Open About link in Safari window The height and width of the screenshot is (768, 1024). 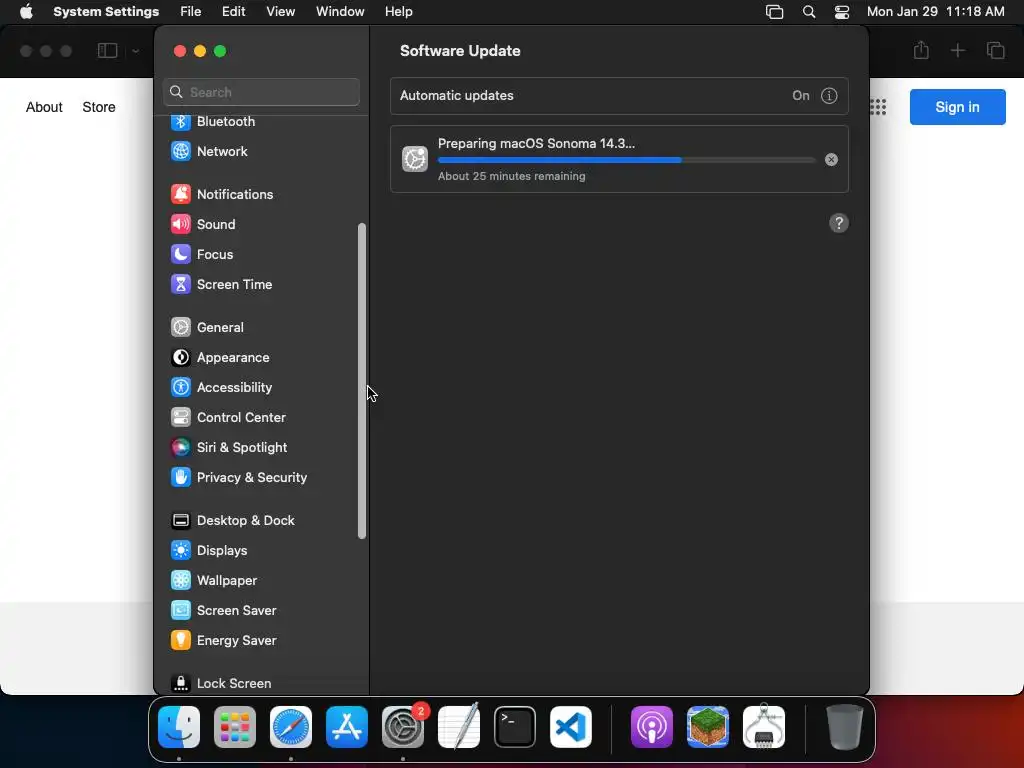tap(44, 107)
